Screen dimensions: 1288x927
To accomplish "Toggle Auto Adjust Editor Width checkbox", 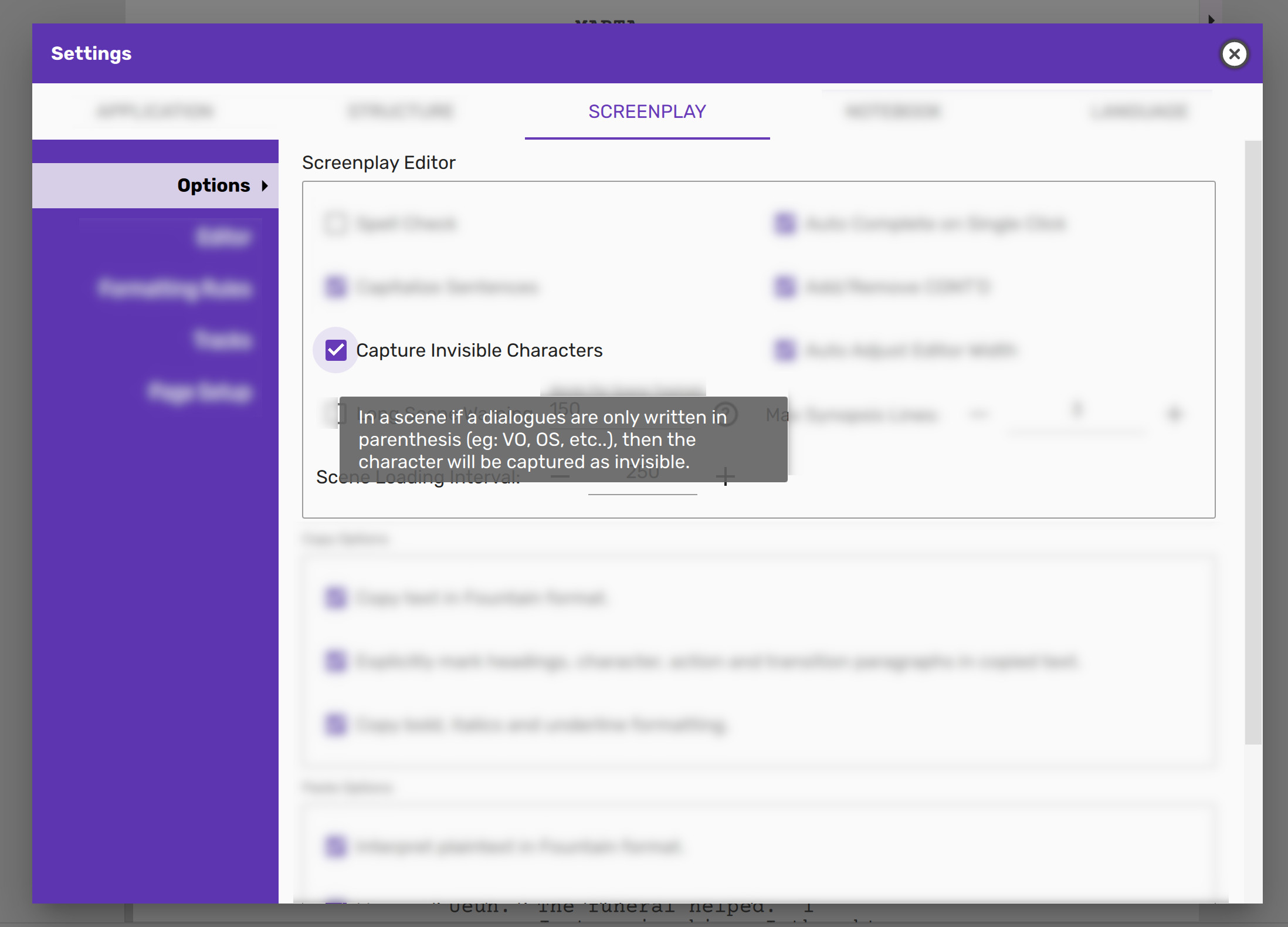I will pyautogui.click(x=785, y=350).
